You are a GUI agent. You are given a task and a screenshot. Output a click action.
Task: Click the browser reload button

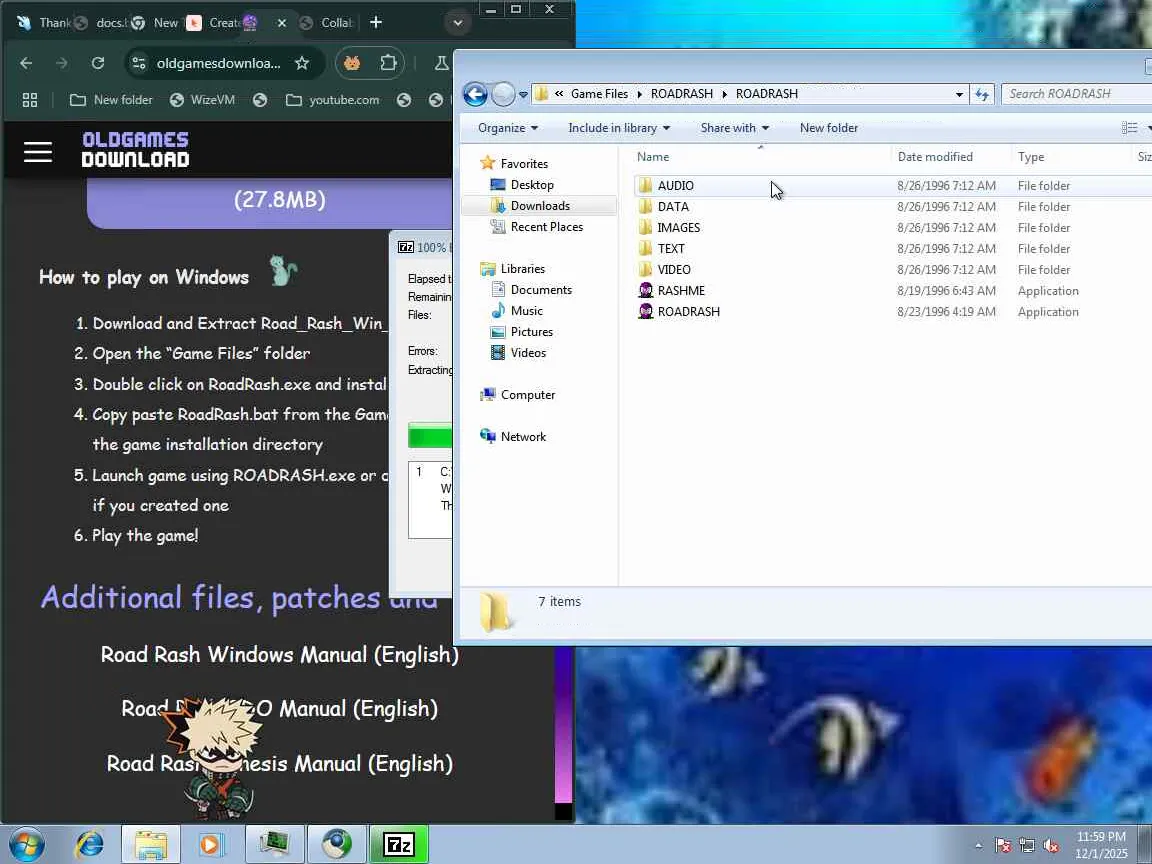click(98, 63)
